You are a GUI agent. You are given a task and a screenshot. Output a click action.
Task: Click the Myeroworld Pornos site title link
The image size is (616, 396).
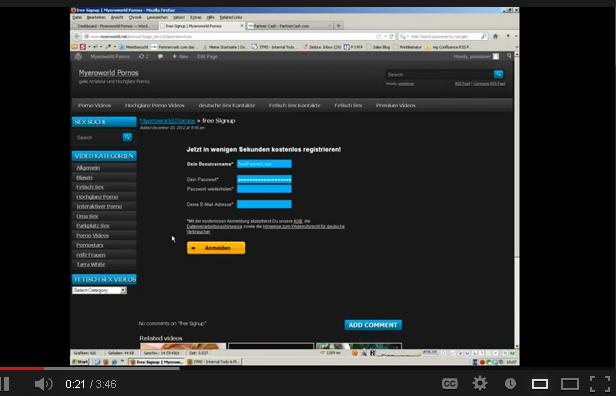click(108, 73)
